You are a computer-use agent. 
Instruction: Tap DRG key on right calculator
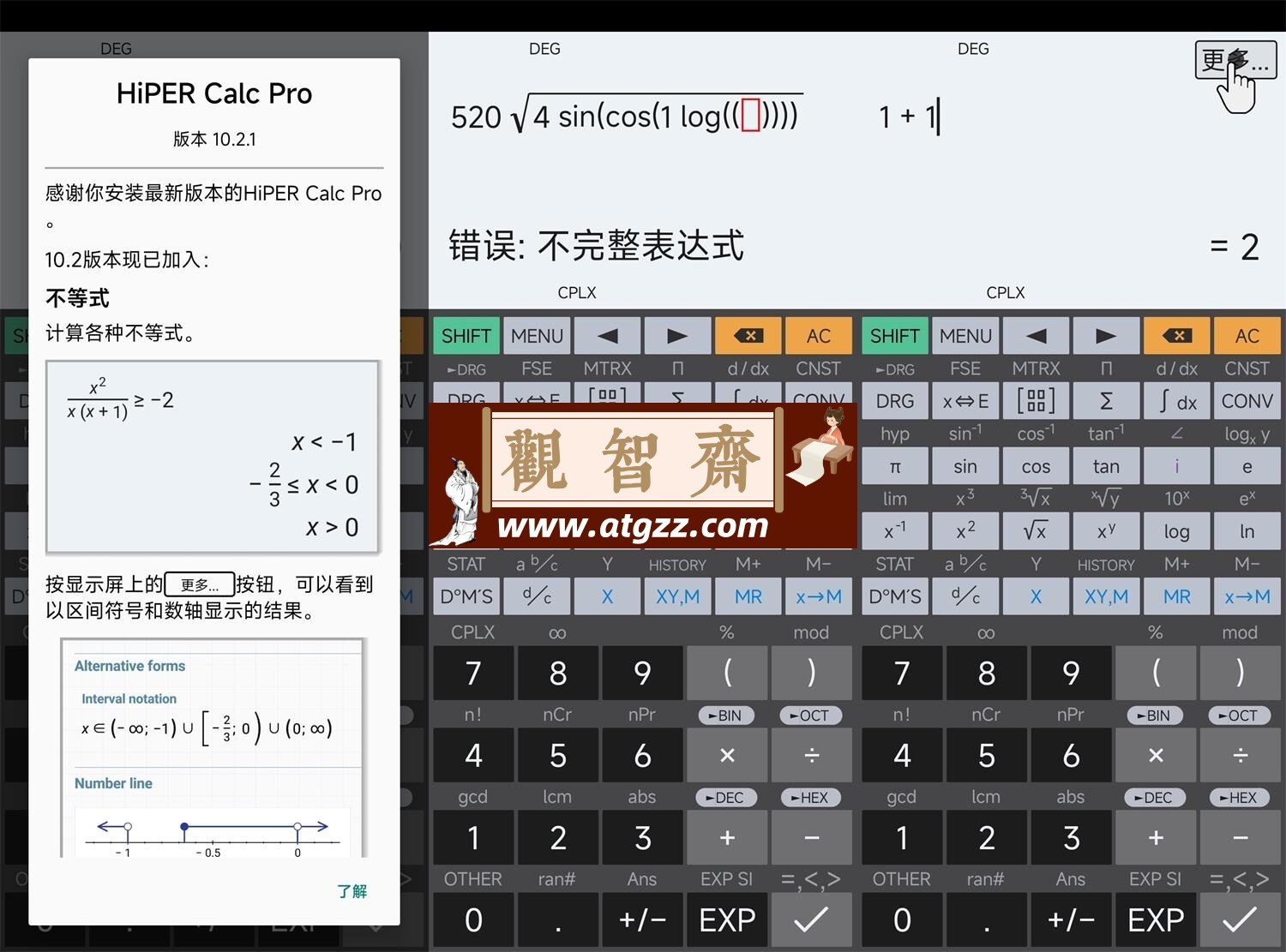[894, 401]
